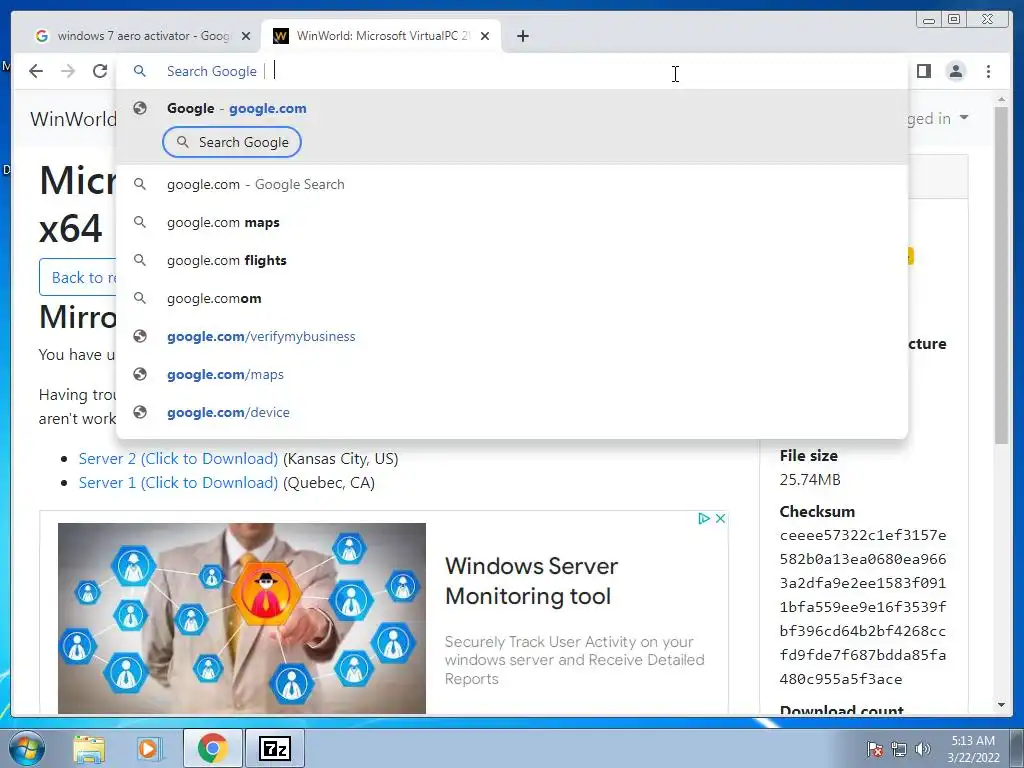The image size is (1024, 768).
Task: Click globe icon beside google.com/device
Action: (140, 411)
